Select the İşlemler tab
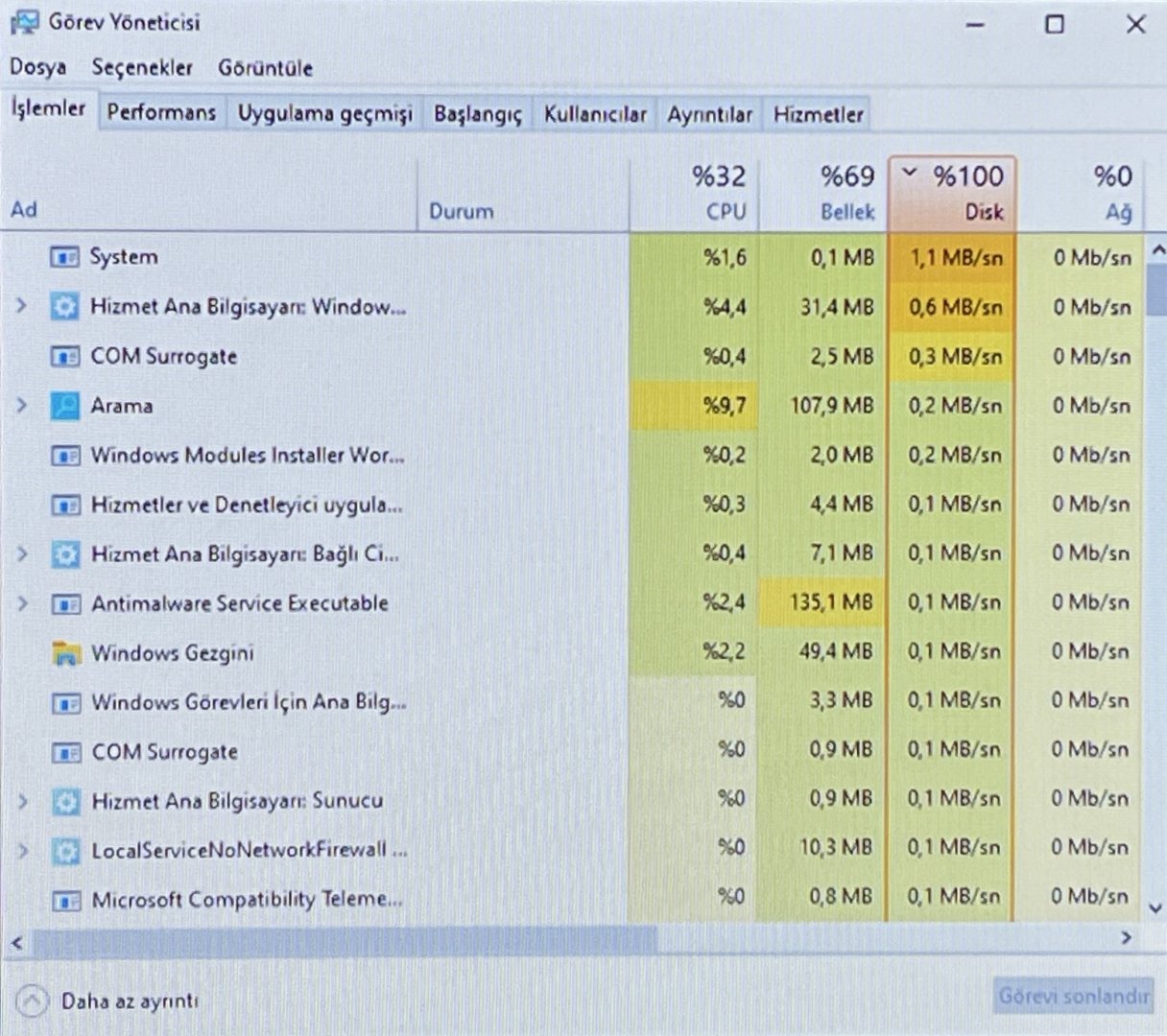 coord(48,108)
